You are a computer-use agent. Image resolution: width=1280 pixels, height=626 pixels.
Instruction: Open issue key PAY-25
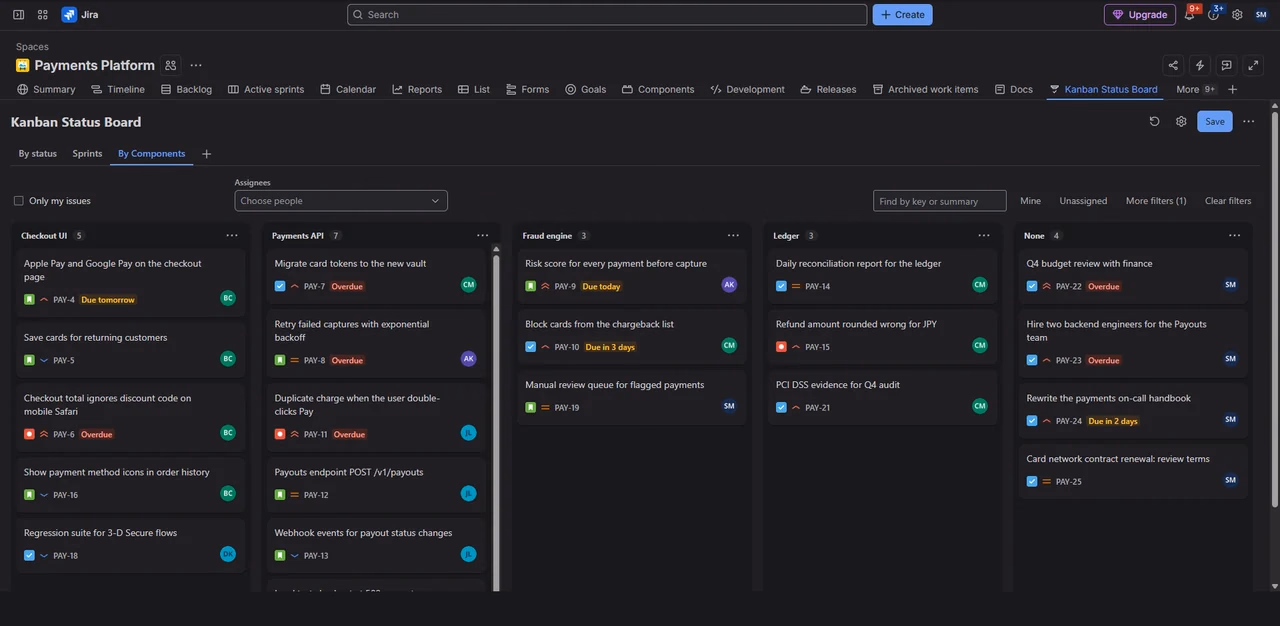coord(1068,482)
